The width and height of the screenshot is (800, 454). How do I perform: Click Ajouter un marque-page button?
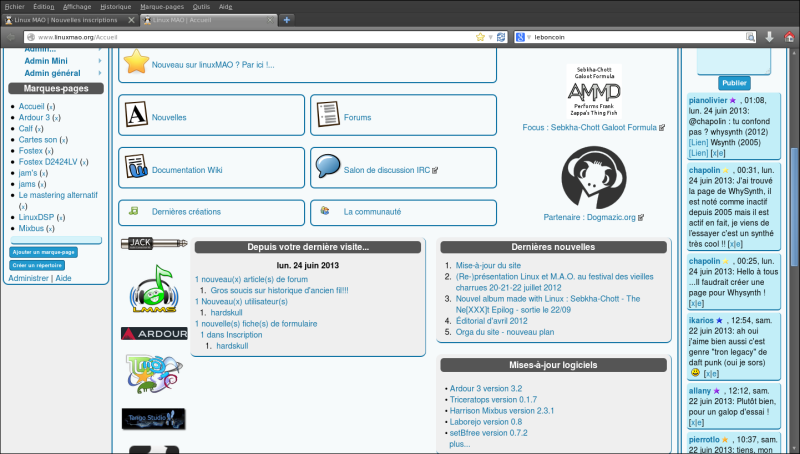(x=43, y=252)
